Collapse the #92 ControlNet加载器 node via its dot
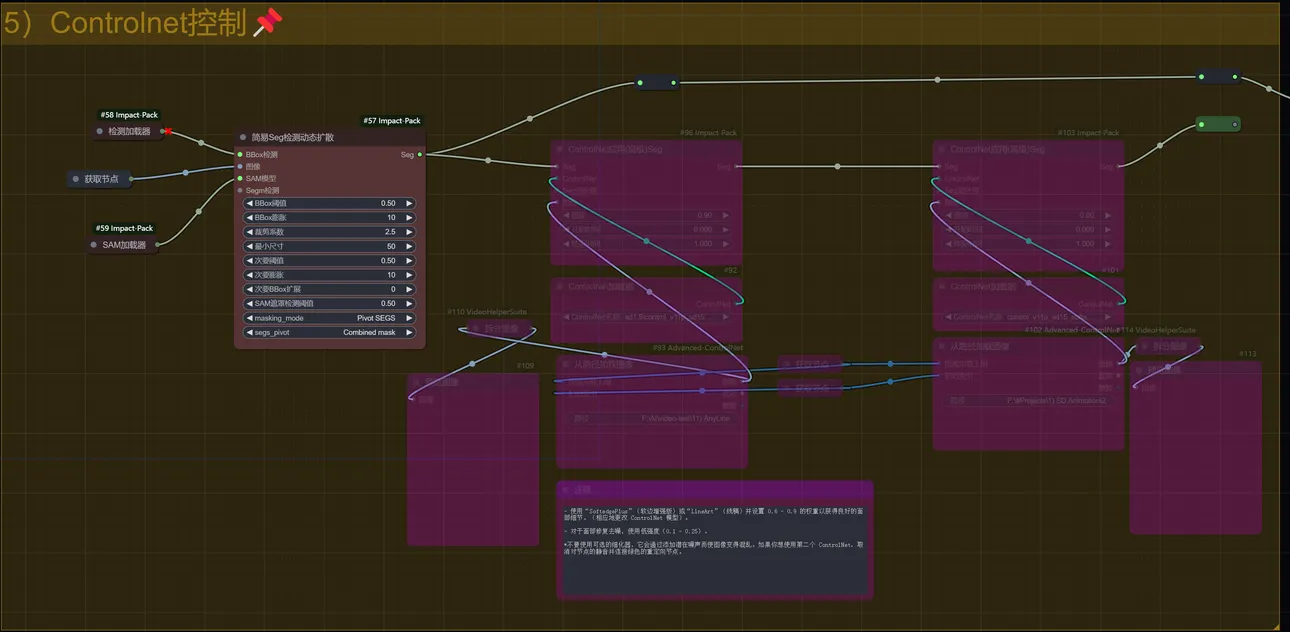 coord(560,287)
